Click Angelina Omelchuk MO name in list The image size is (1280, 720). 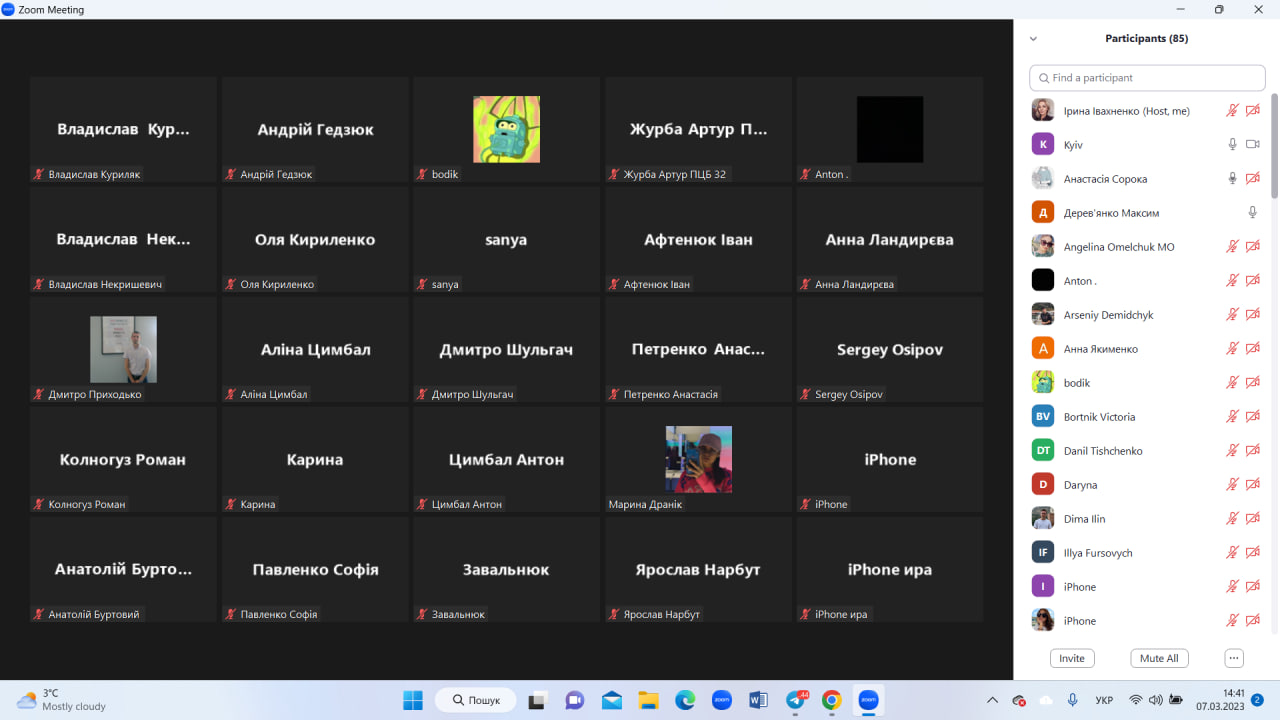coord(1119,247)
